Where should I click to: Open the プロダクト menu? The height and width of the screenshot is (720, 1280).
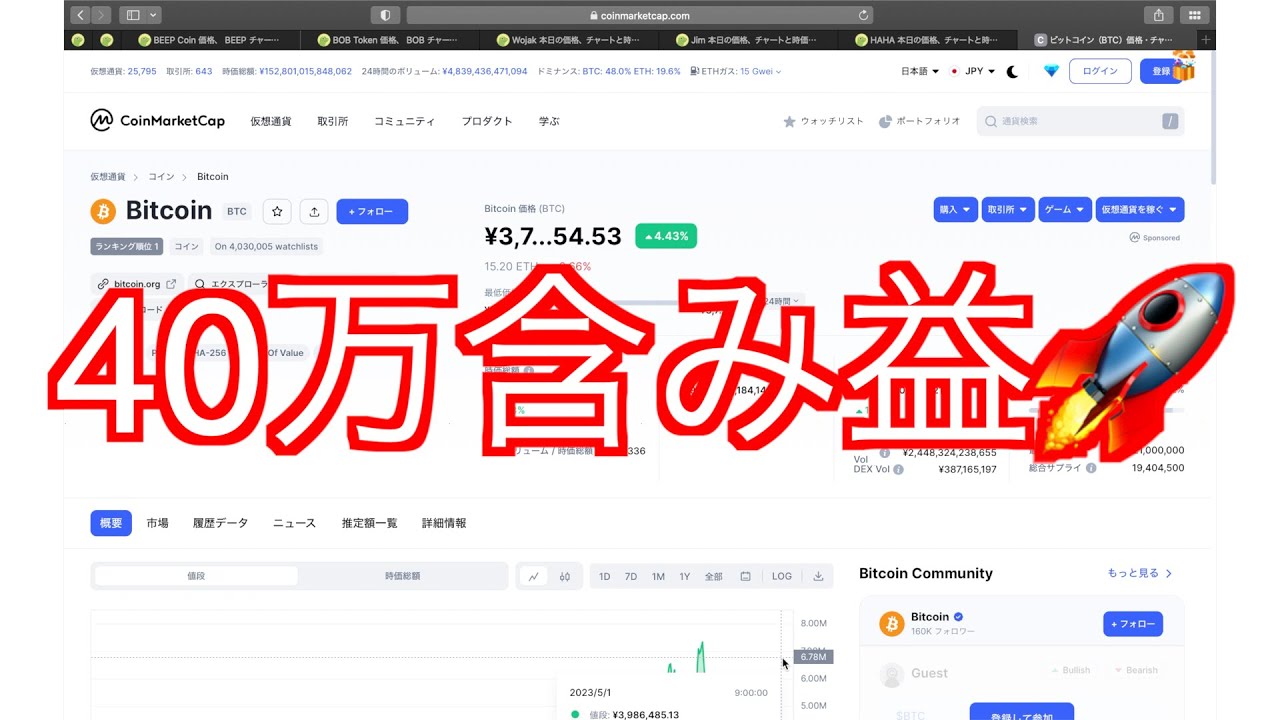pyautogui.click(x=487, y=121)
